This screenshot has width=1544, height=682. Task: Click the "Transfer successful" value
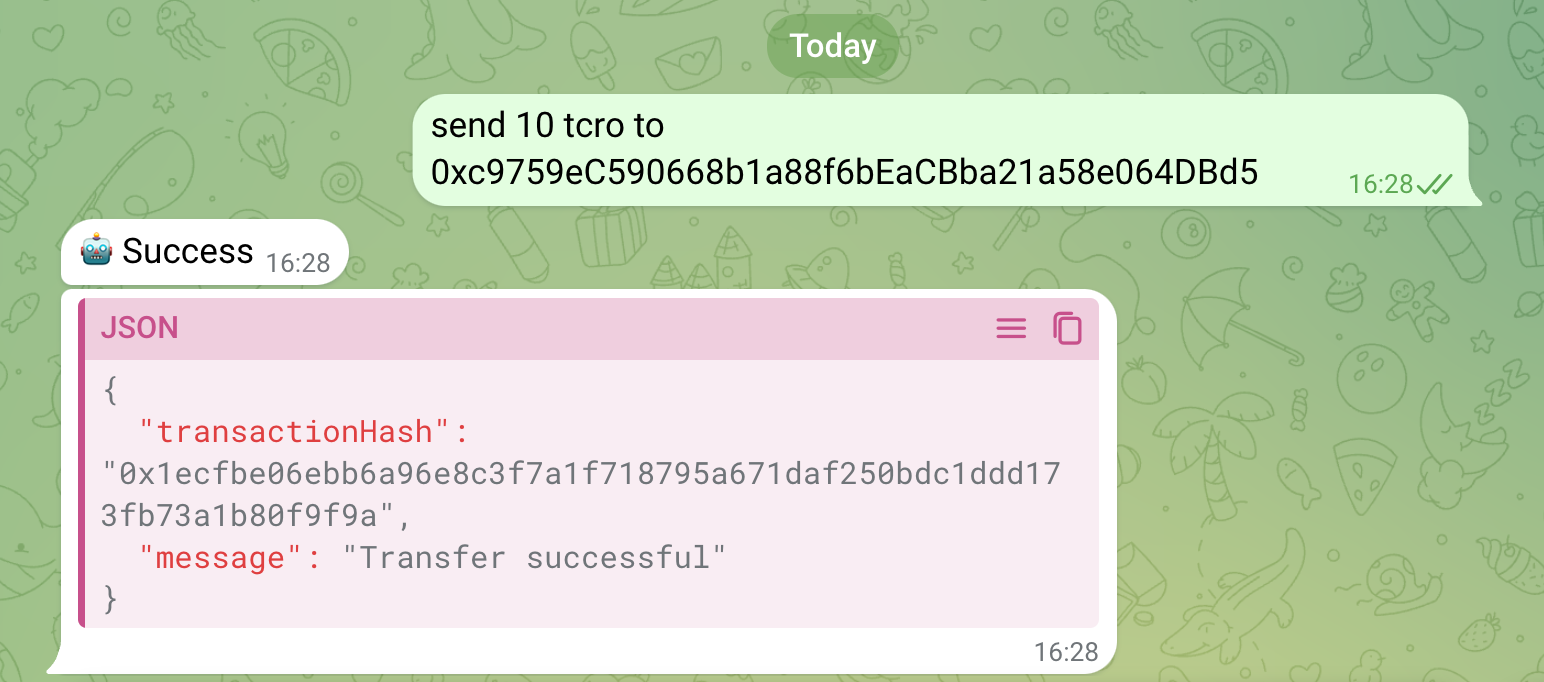[x=533, y=557]
